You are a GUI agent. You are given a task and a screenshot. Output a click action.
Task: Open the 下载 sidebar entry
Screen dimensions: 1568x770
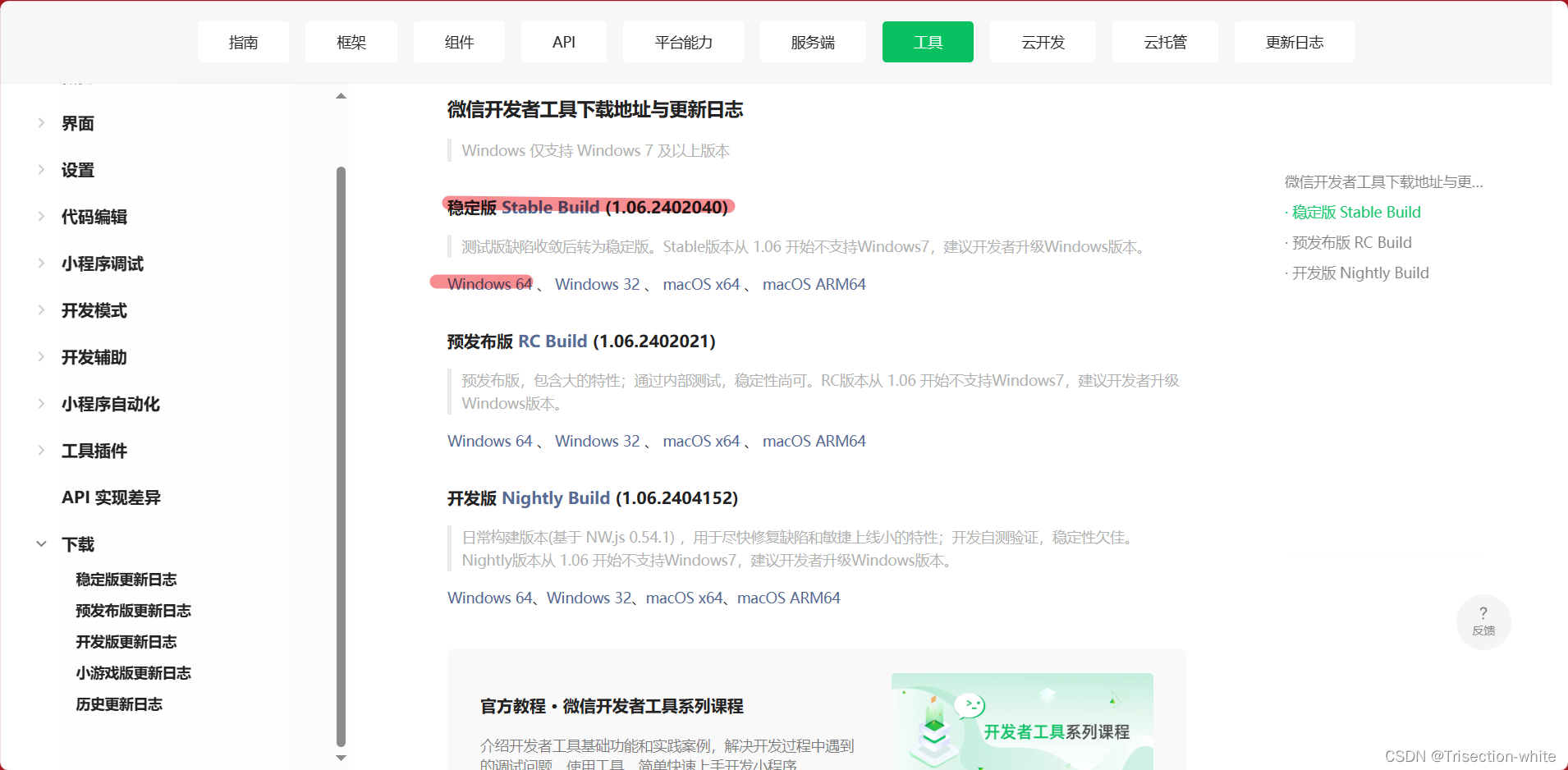(x=78, y=544)
